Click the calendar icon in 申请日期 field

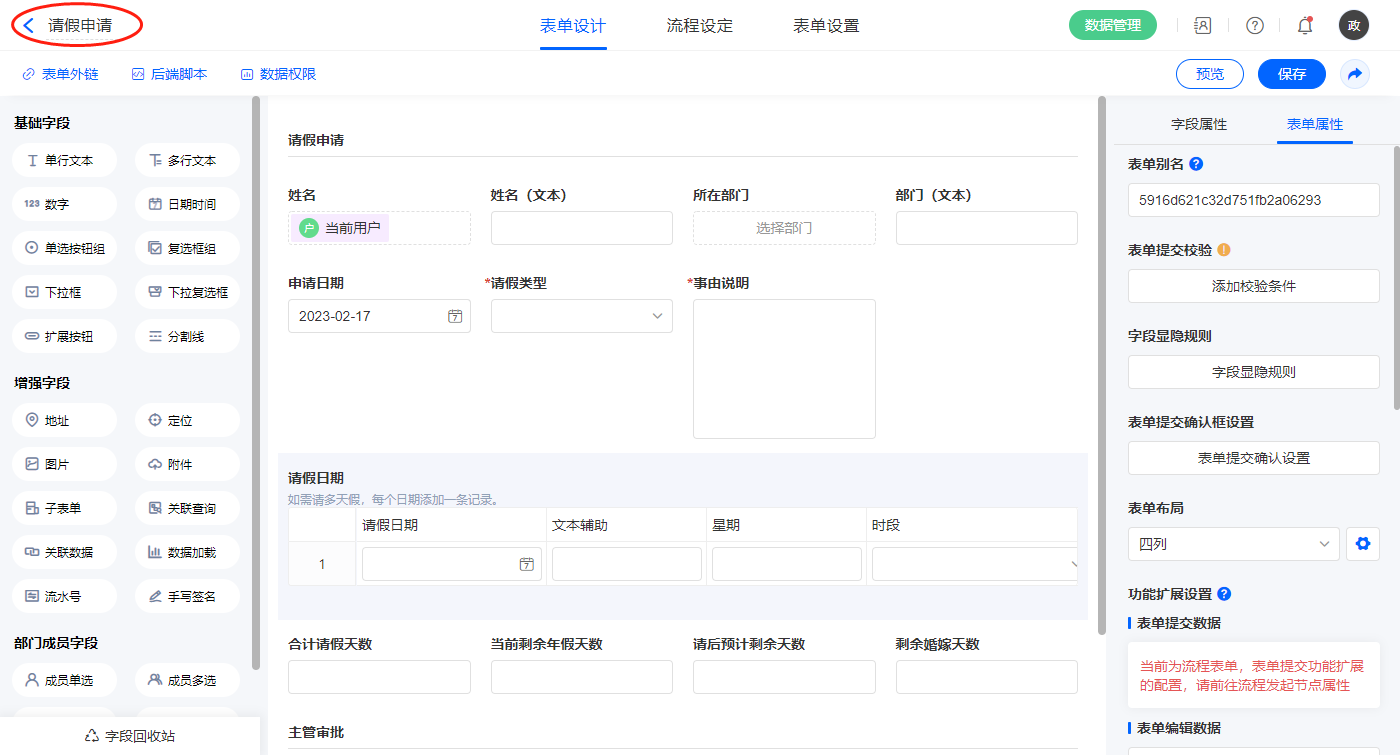click(x=455, y=316)
